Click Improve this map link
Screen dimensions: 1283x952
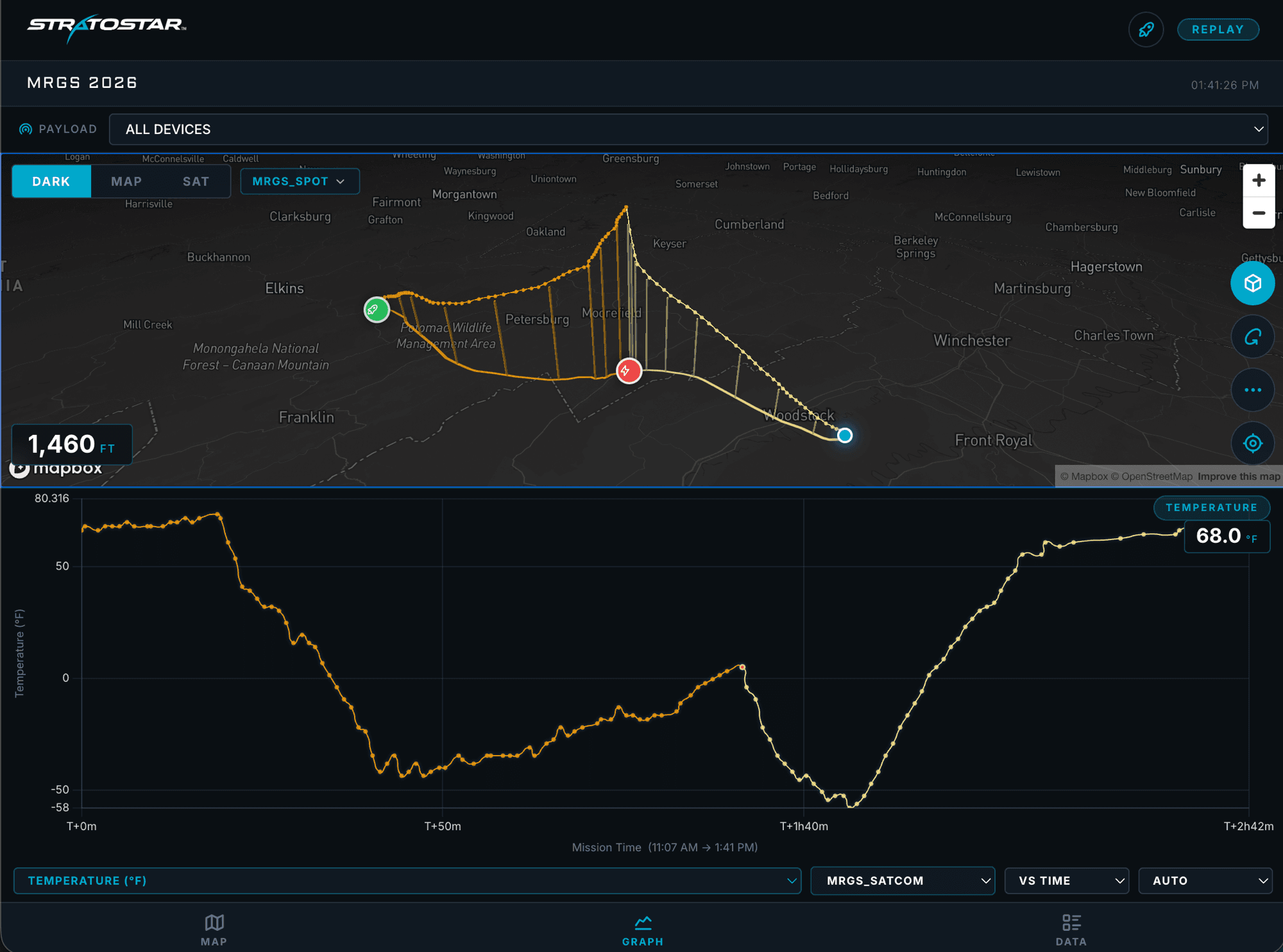(1239, 477)
